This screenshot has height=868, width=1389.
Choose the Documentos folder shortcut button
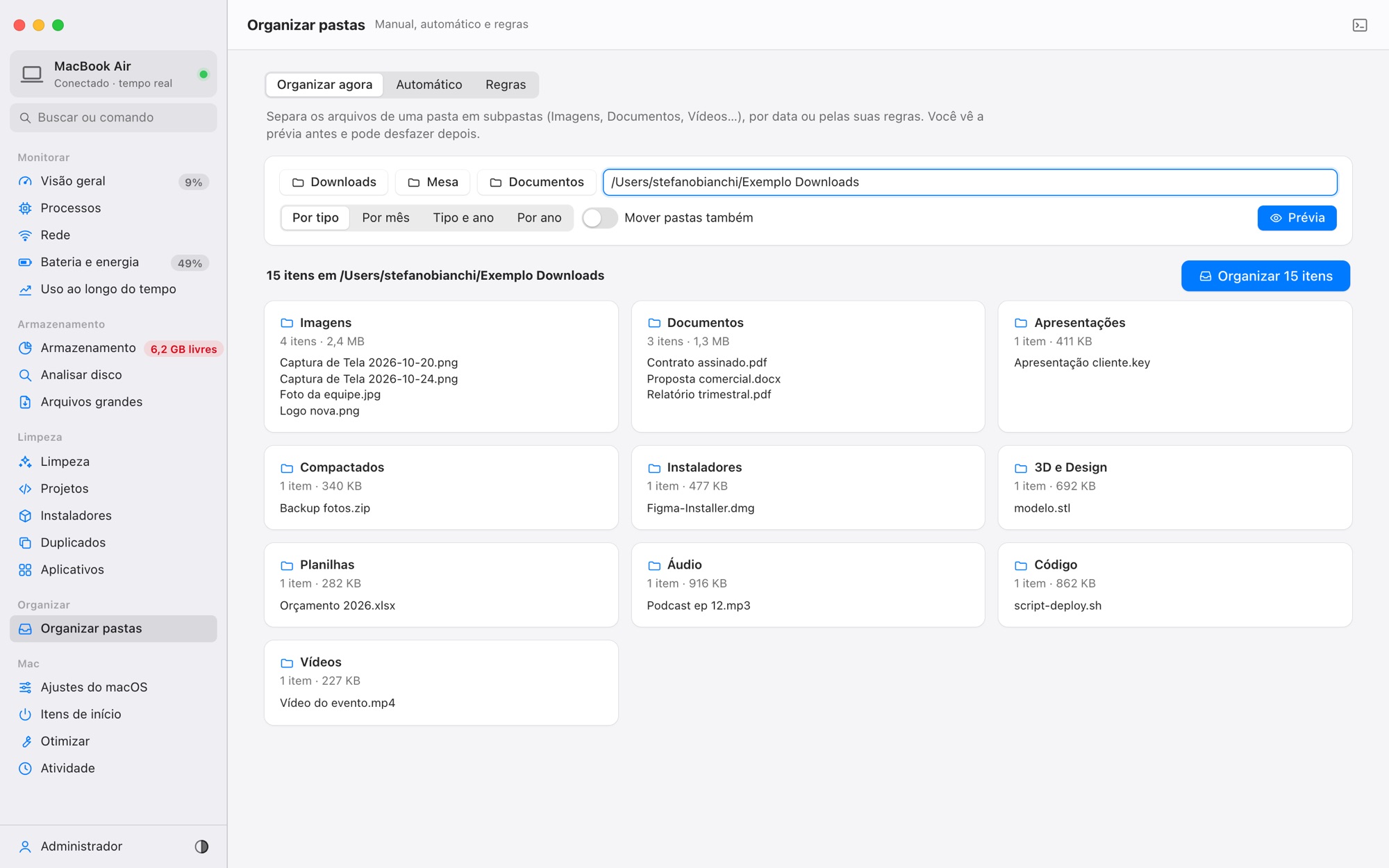(x=537, y=182)
